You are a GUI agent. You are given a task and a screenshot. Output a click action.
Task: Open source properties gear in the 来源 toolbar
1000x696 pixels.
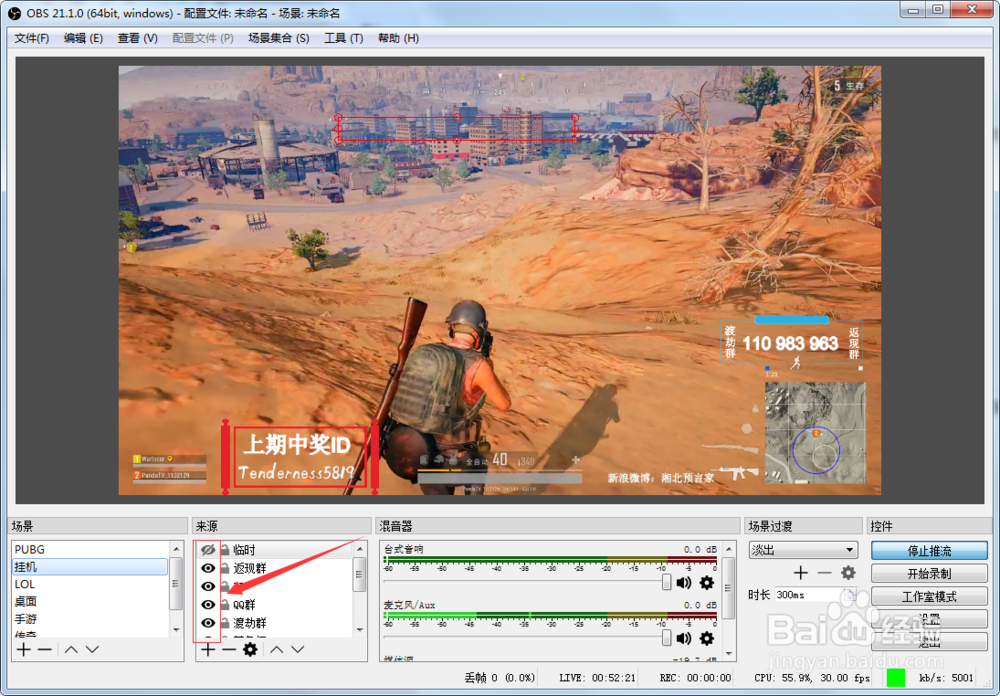[250, 649]
